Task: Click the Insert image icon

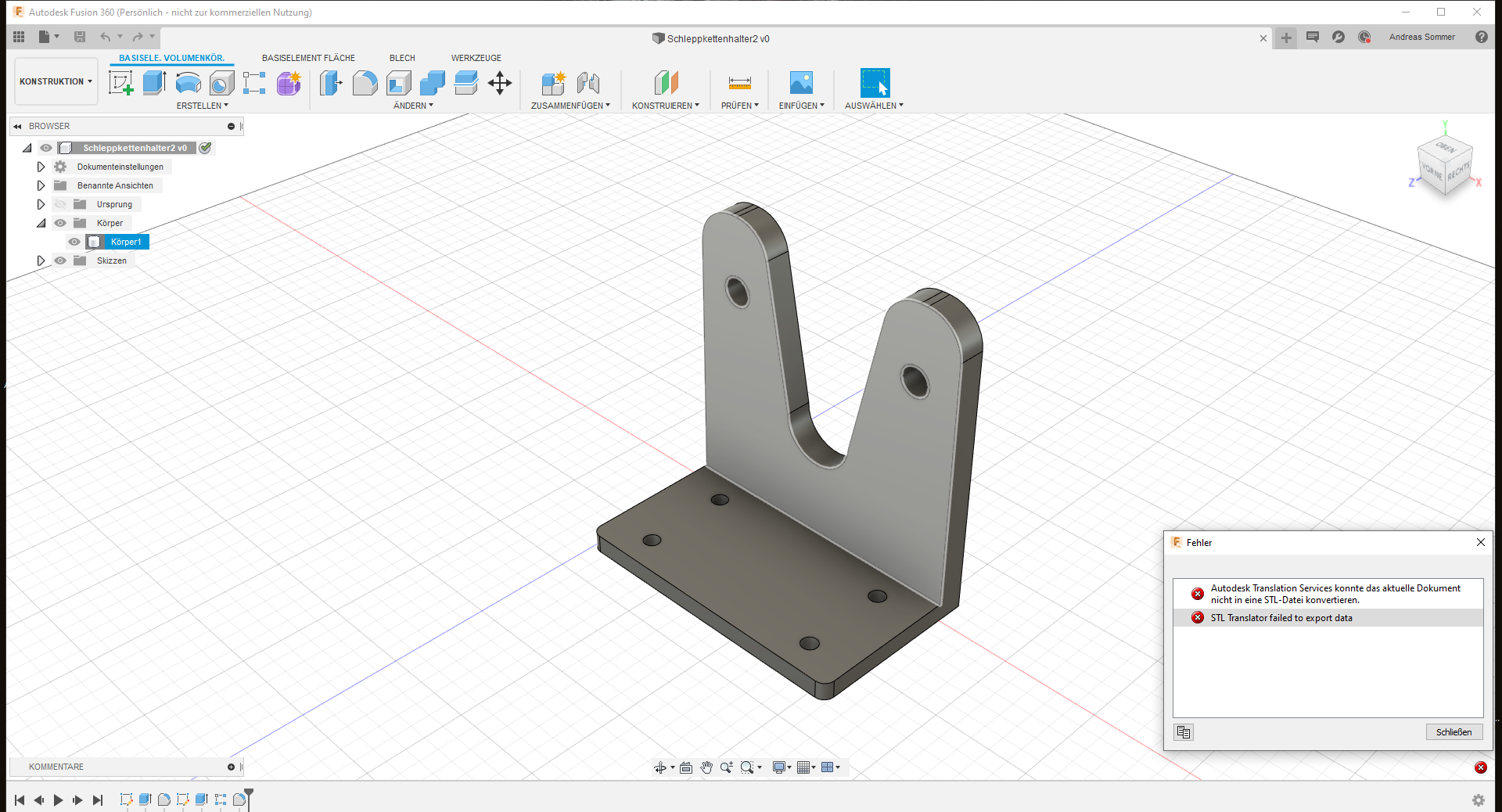Action: [801, 82]
